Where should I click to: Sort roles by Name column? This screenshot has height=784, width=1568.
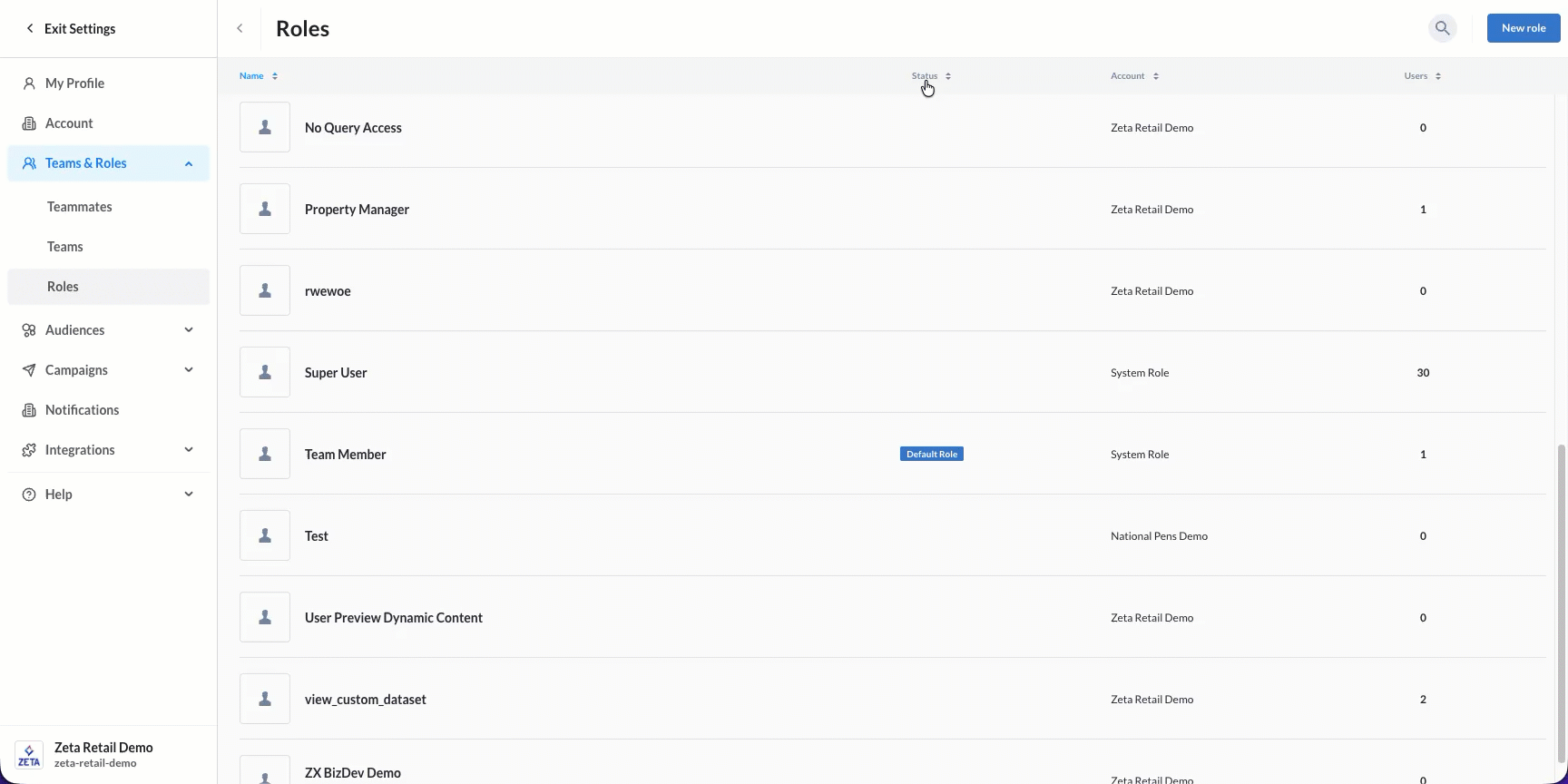(259, 76)
